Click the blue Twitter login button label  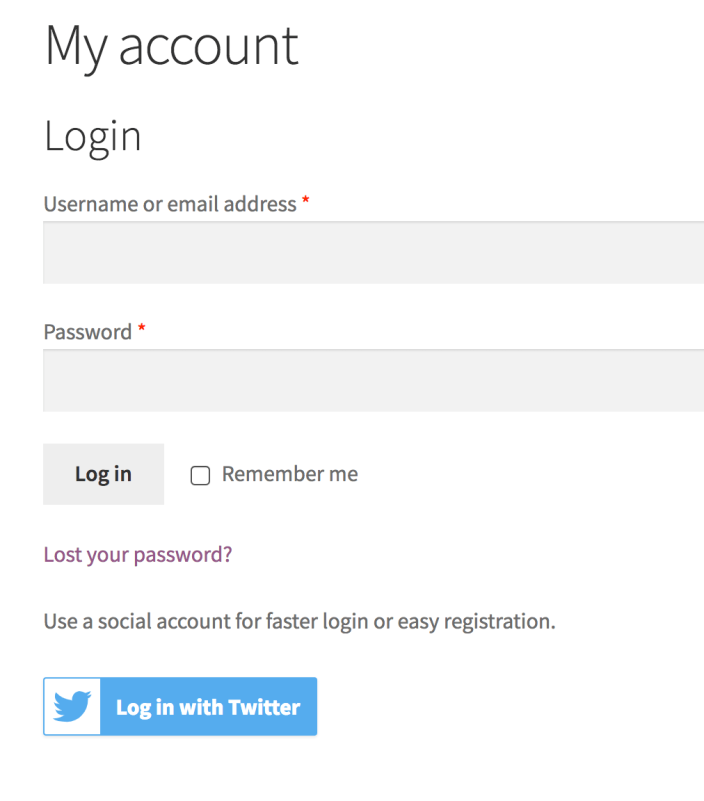(208, 707)
